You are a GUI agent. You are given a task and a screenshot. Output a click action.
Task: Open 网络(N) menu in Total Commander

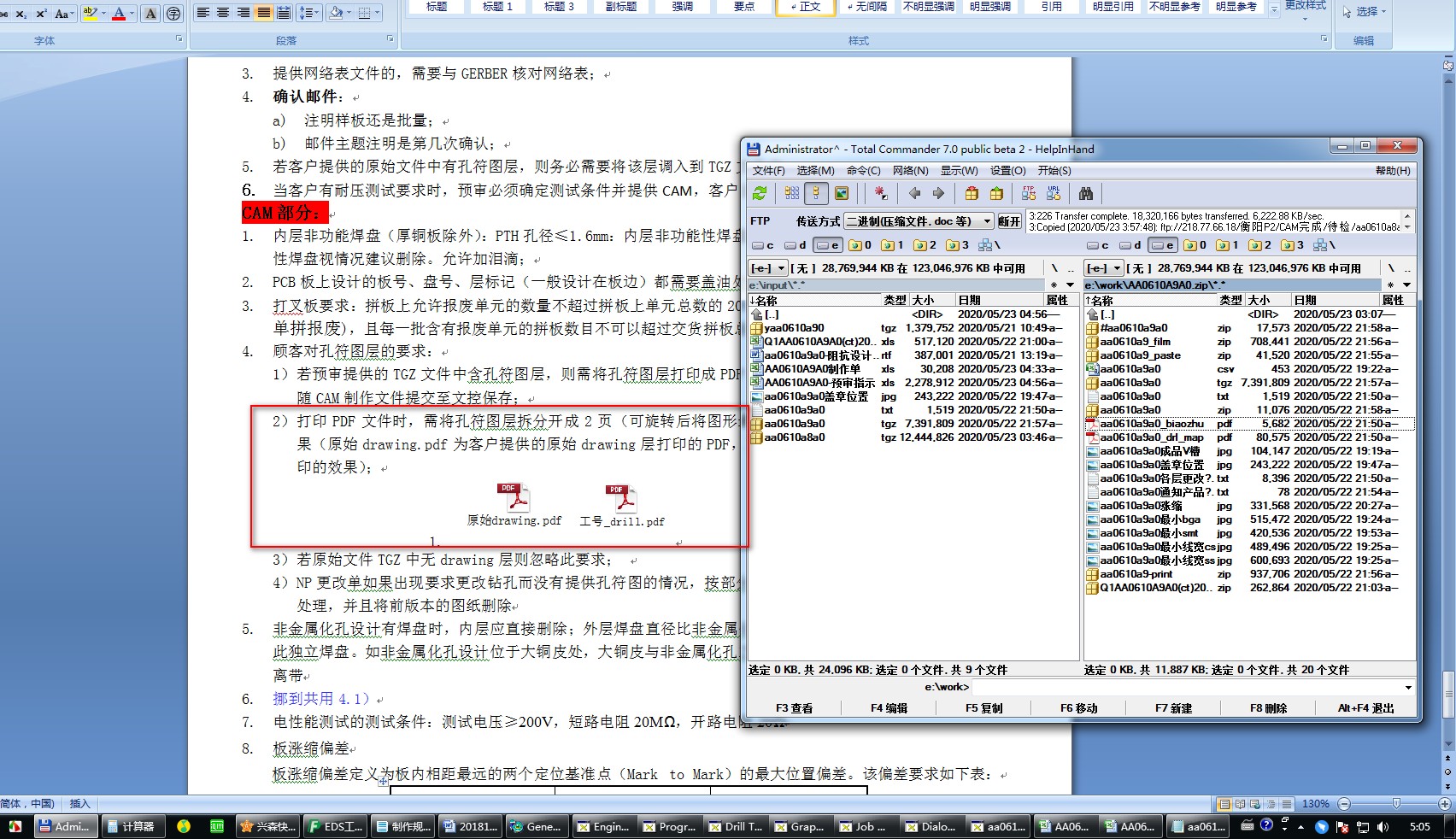point(911,171)
